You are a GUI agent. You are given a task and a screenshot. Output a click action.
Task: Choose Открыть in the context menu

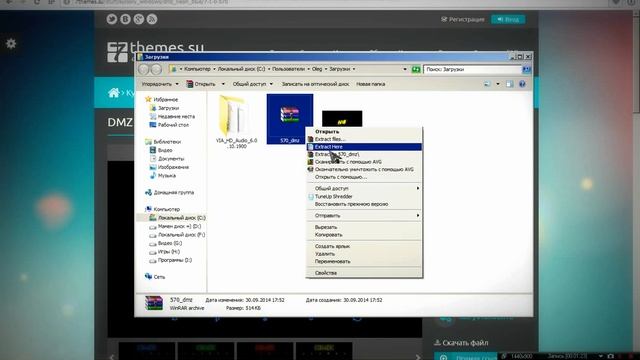pyautogui.click(x=364, y=131)
